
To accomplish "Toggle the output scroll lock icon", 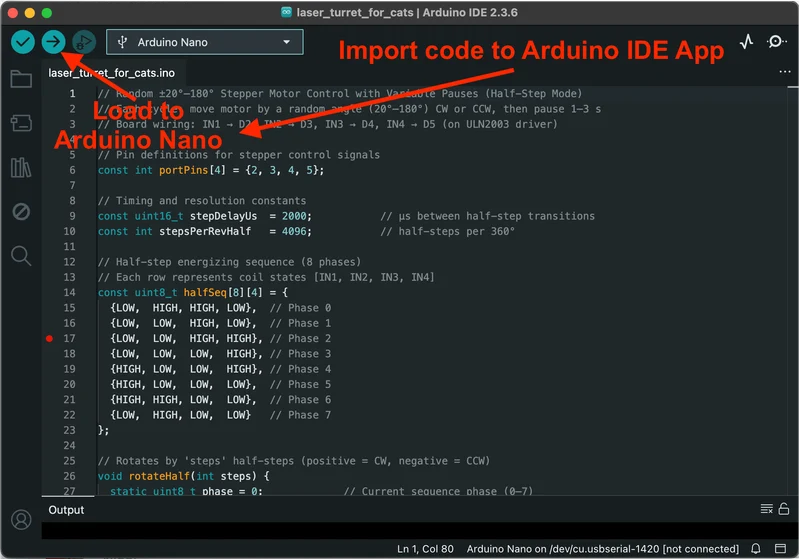I will [x=784, y=509].
